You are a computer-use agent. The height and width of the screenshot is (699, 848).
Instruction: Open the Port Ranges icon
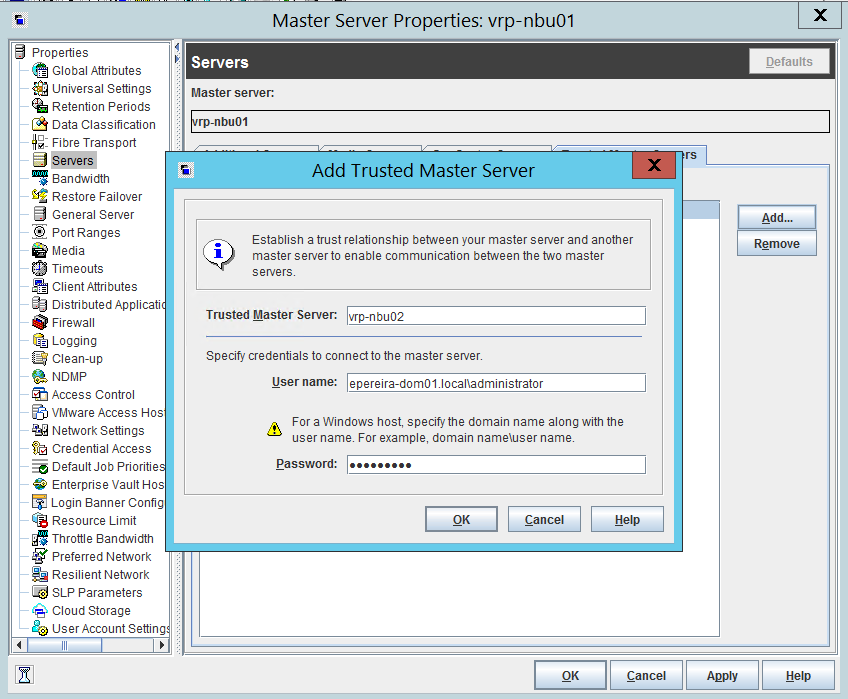(40, 232)
